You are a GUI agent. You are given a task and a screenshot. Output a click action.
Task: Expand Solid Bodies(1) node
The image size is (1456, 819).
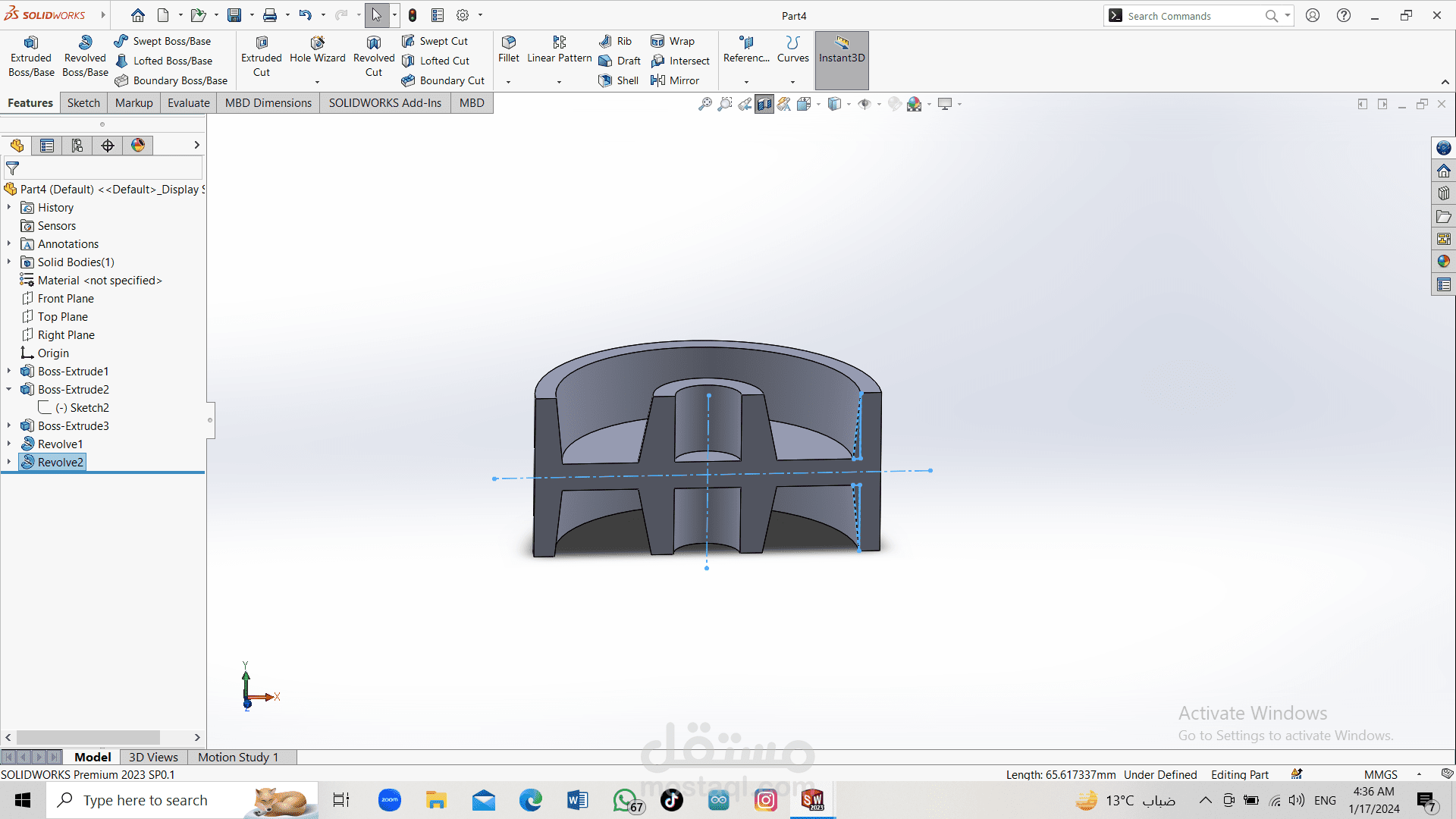click(x=9, y=262)
